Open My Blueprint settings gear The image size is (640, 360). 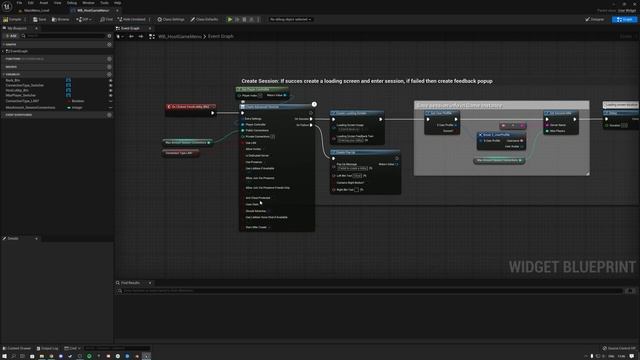click(109, 36)
